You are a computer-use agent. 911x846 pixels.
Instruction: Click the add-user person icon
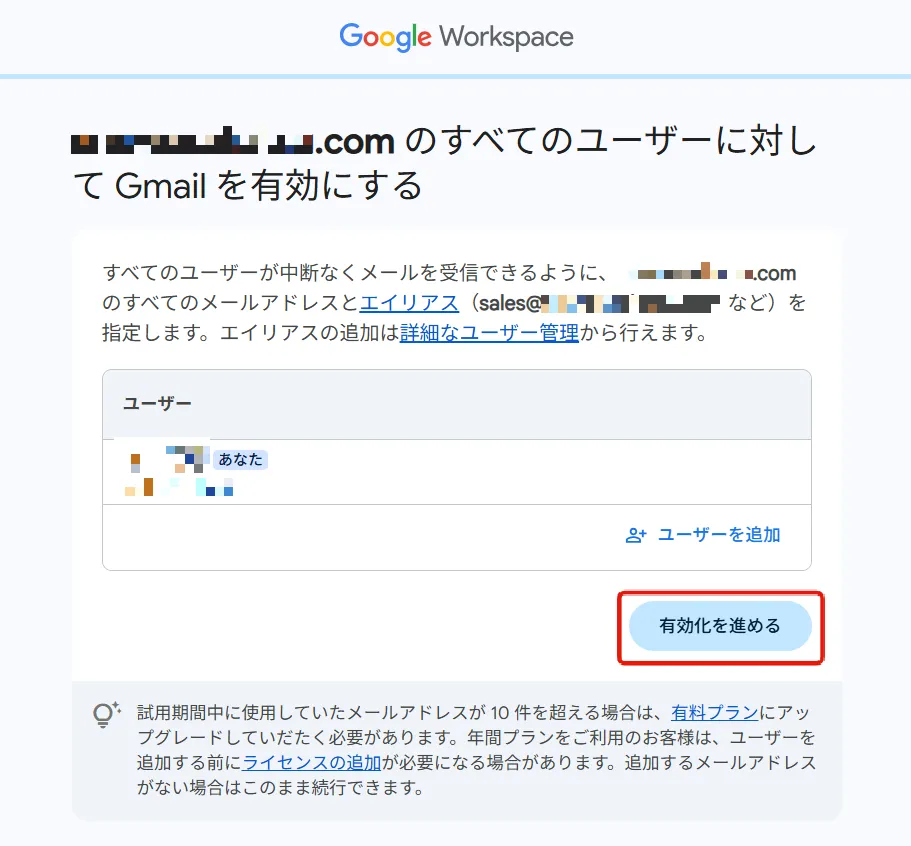click(636, 535)
